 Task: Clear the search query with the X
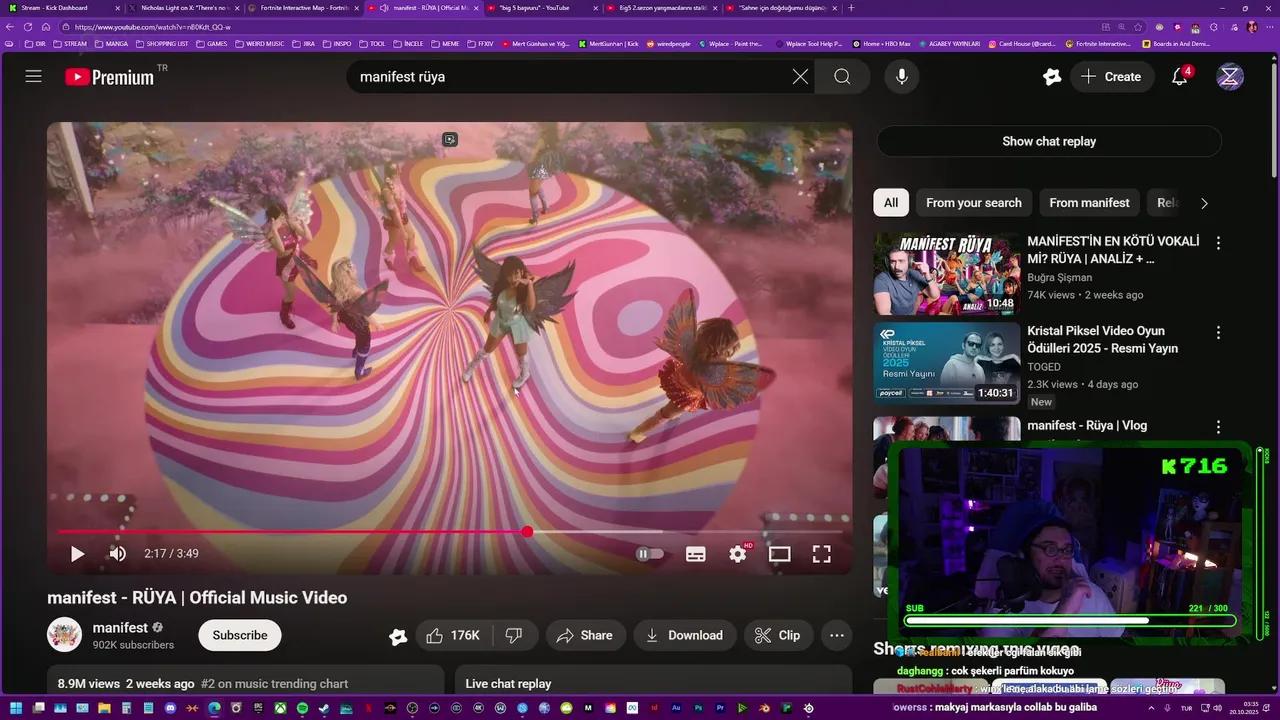pos(800,76)
